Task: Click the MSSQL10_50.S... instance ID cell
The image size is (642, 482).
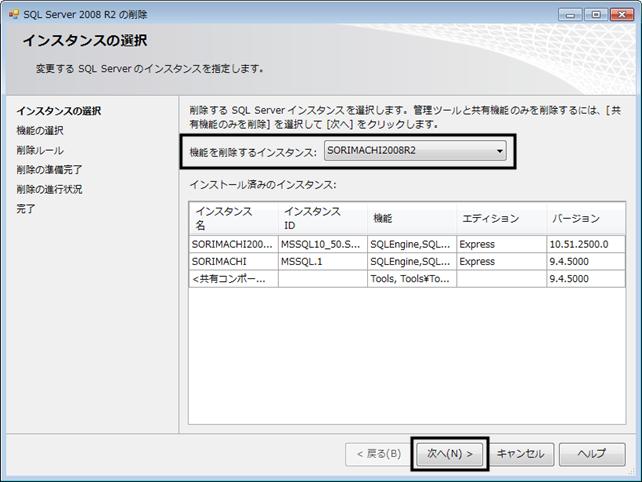Action: click(323, 244)
